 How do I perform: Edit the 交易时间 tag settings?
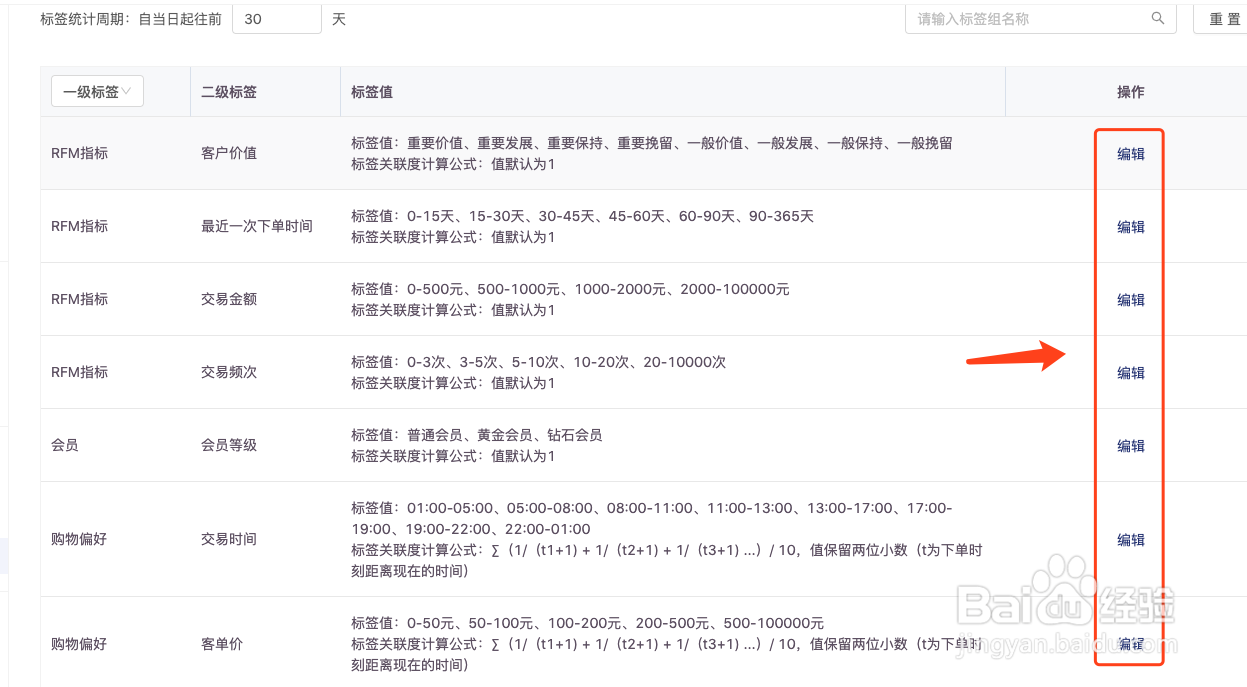click(x=1129, y=539)
